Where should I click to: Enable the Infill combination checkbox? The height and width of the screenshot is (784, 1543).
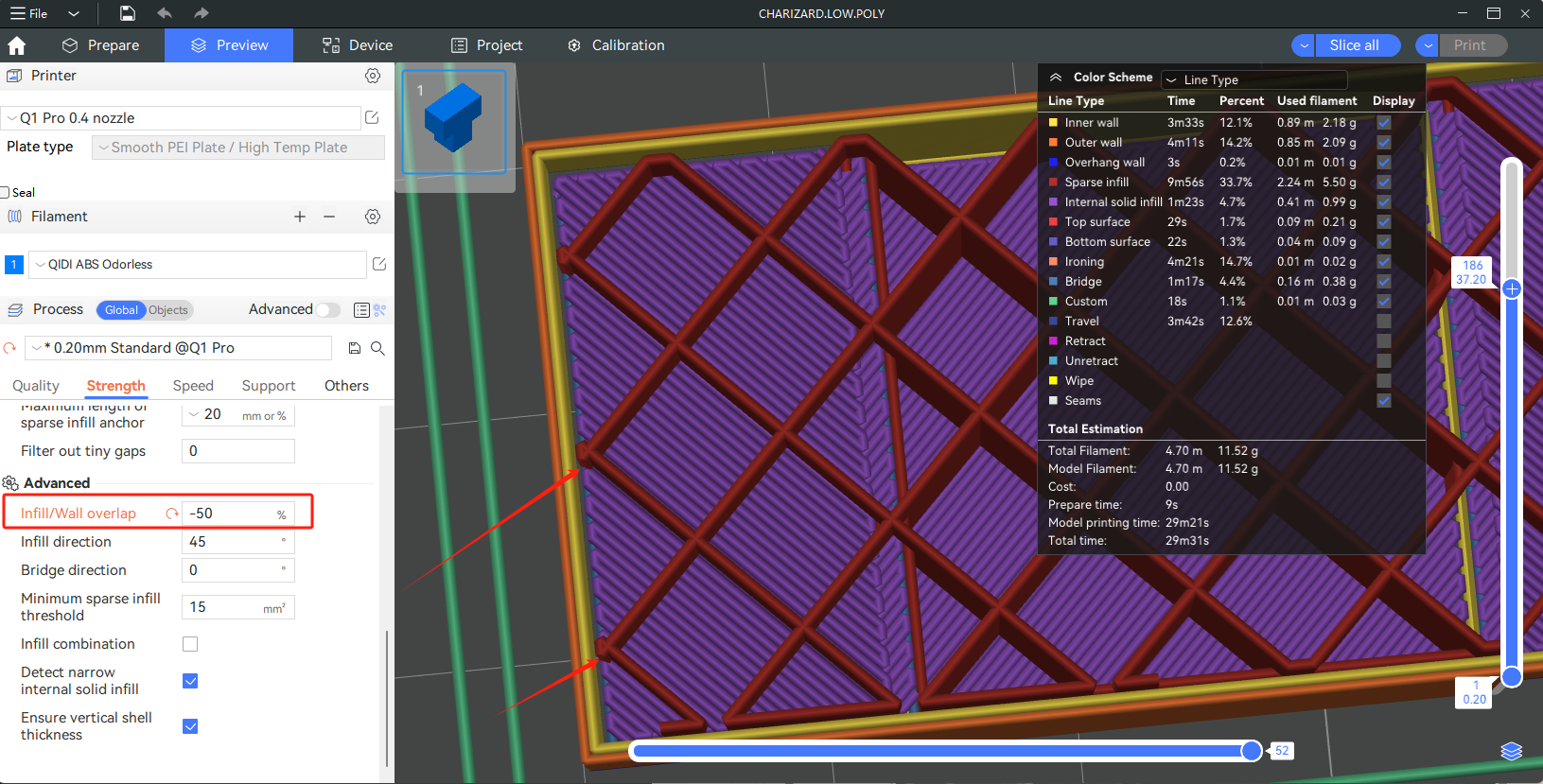[190, 644]
